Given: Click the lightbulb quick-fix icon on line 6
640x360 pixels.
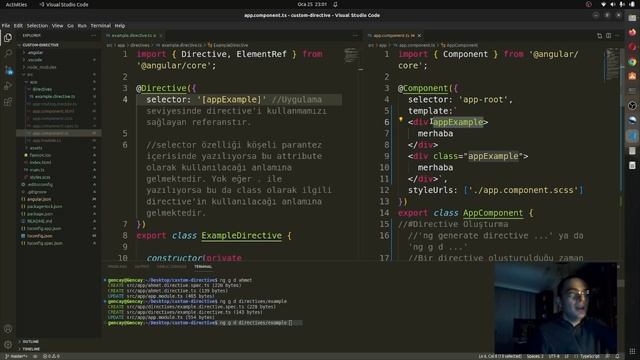Looking at the screenshot, I should coord(401,120).
